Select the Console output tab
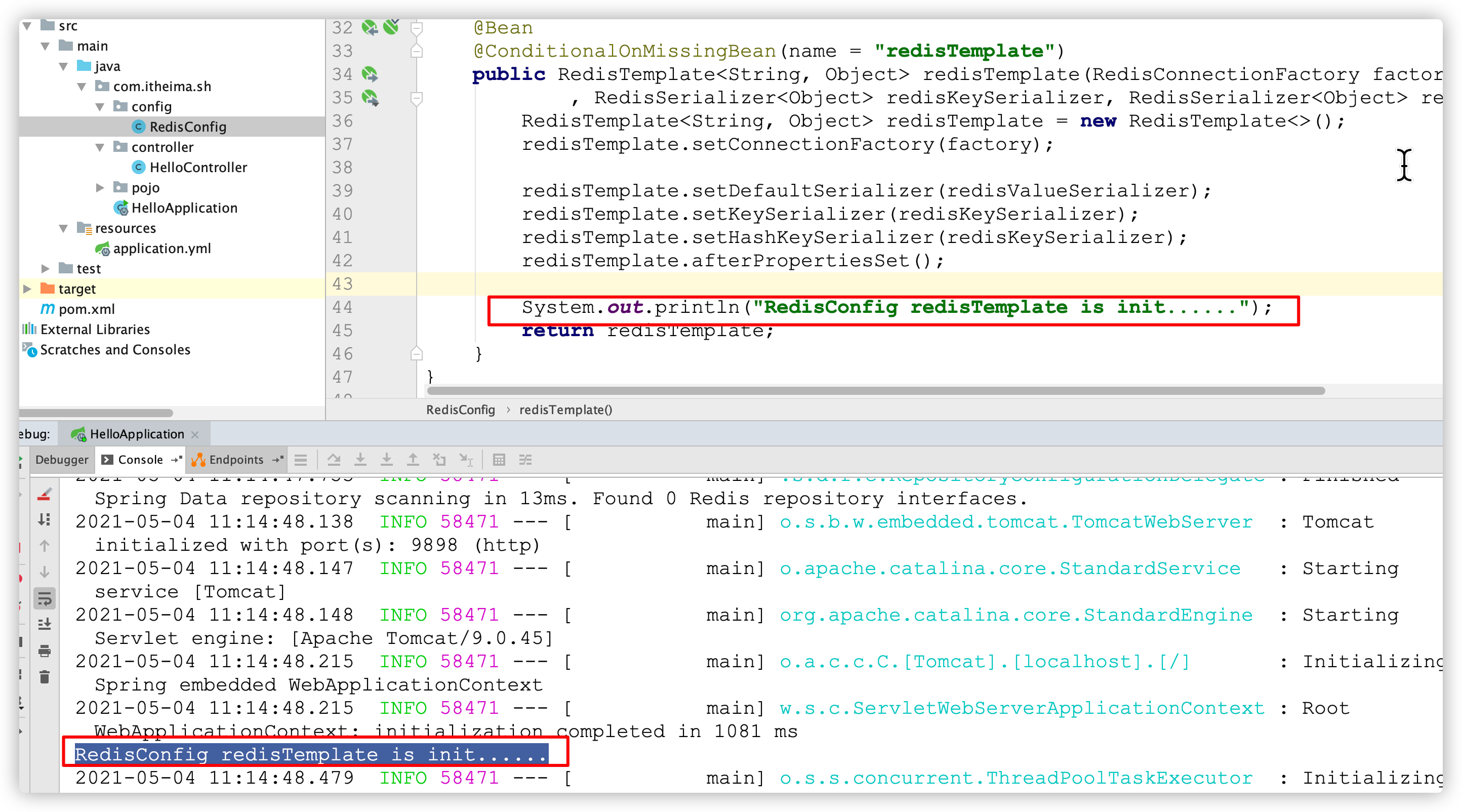 (130, 457)
